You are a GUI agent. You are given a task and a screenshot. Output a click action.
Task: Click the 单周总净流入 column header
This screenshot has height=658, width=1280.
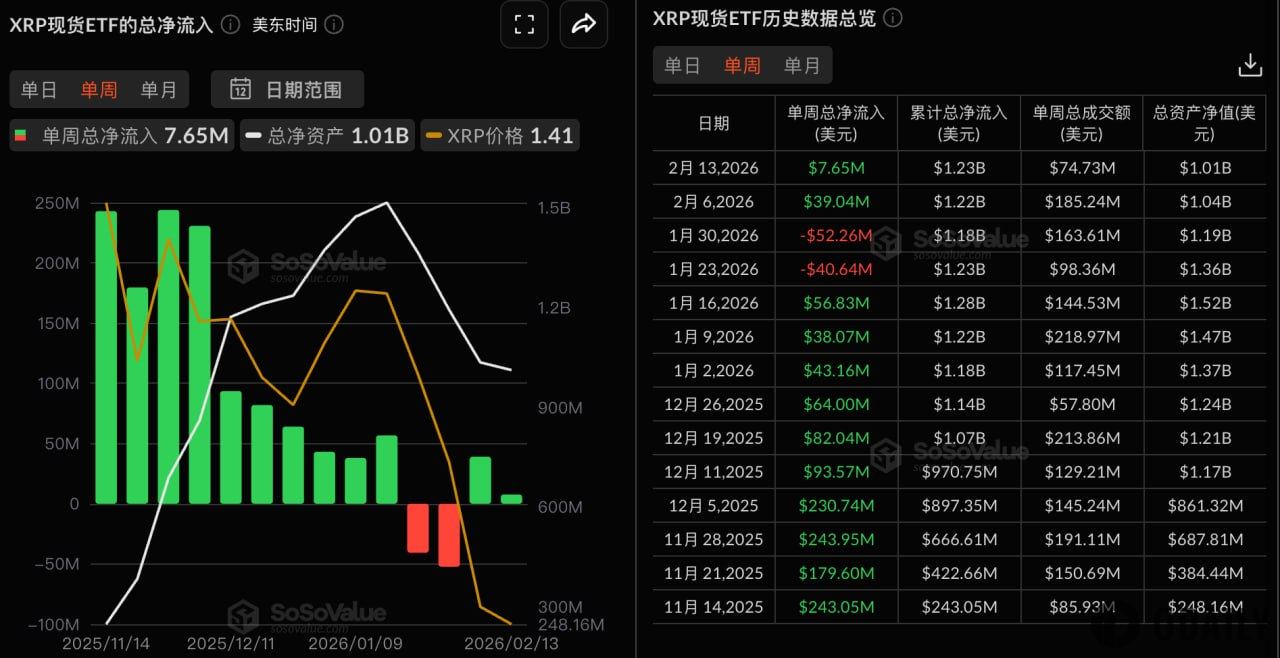[836, 122]
